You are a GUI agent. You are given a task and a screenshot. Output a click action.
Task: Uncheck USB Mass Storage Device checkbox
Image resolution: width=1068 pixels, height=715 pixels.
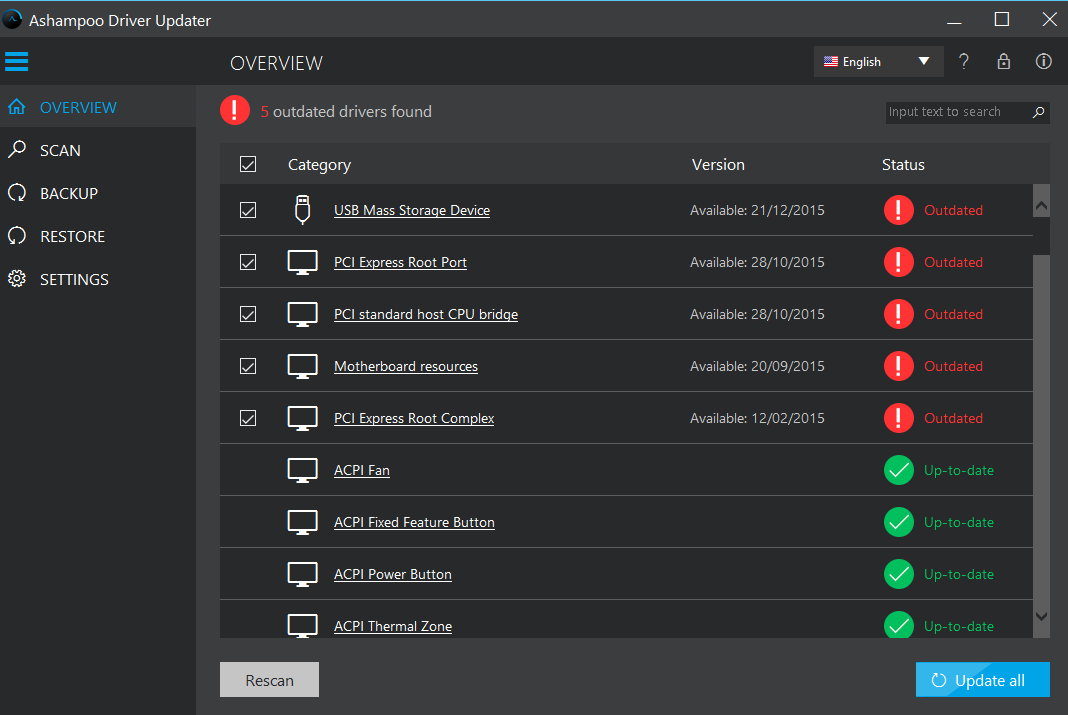(x=248, y=210)
